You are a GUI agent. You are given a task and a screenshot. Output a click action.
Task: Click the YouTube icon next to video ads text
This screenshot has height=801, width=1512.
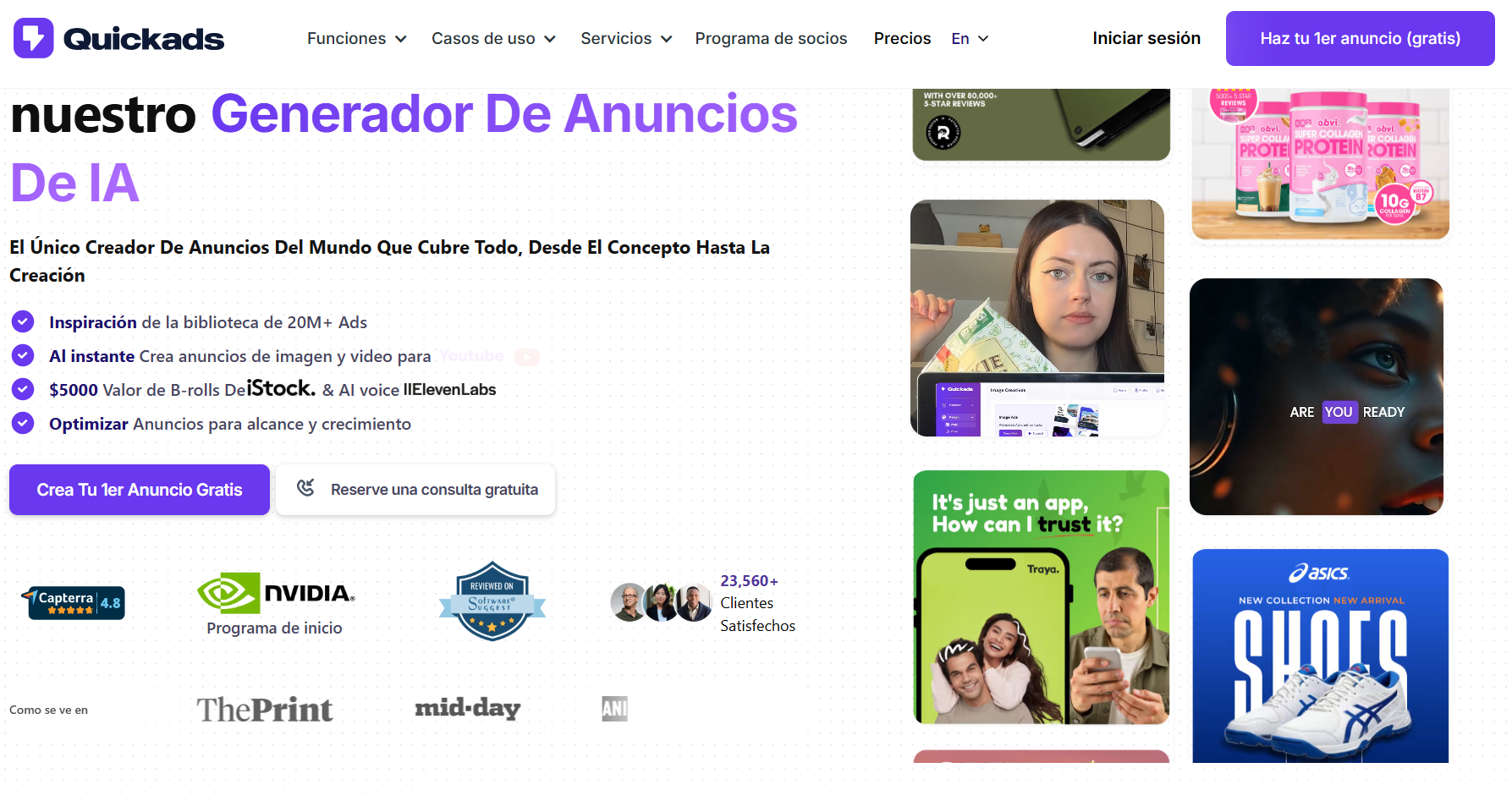click(527, 356)
